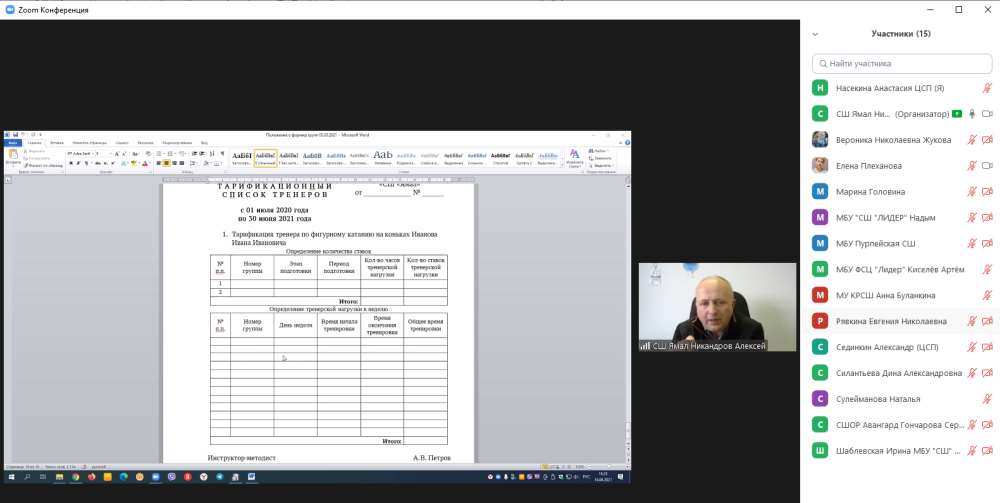The width and height of the screenshot is (1000, 503).
Task: Click disabled camera icon for МБУ Пурпейская СШ
Action: click(x=987, y=244)
